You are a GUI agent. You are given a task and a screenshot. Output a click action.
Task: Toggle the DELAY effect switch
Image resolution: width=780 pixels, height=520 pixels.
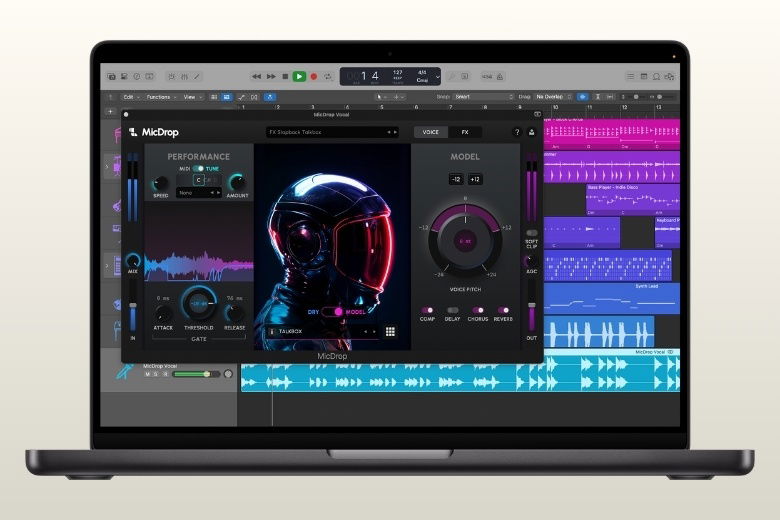point(452,310)
